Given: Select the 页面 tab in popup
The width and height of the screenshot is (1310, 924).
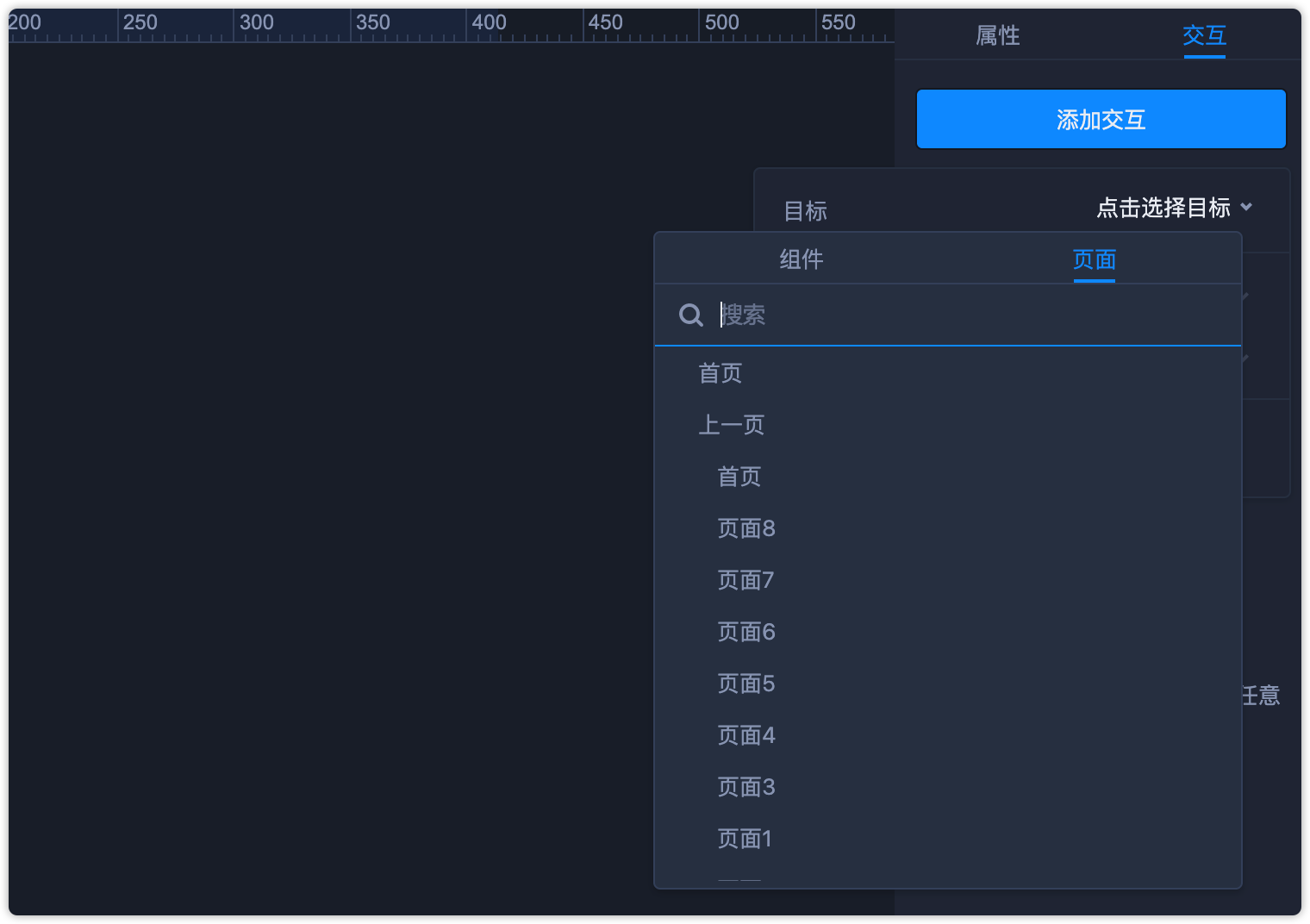Looking at the screenshot, I should [1094, 259].
